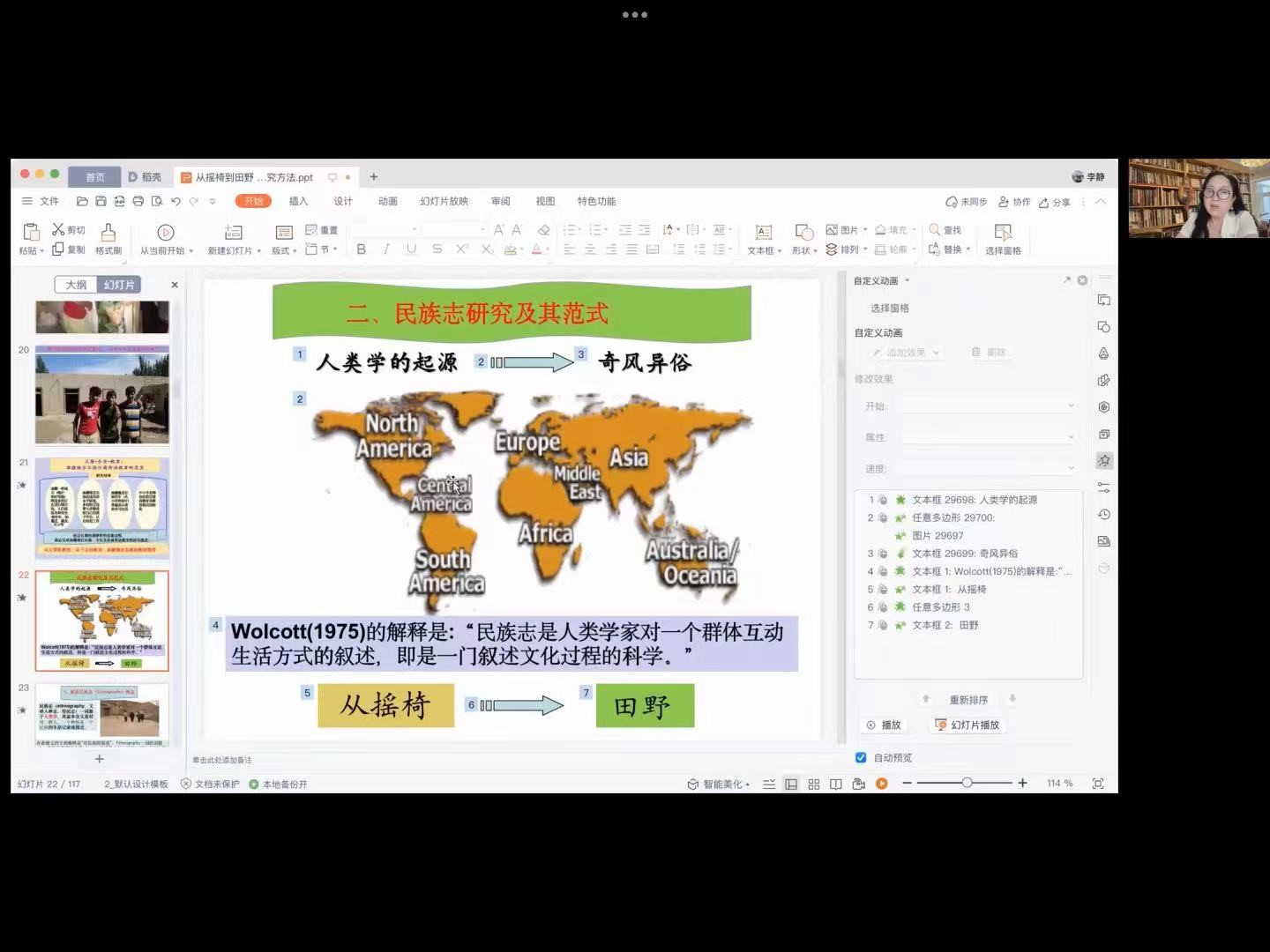Expand the 节 section dropdown
This screenshot has height=952, width=1270.
(335, 249)
